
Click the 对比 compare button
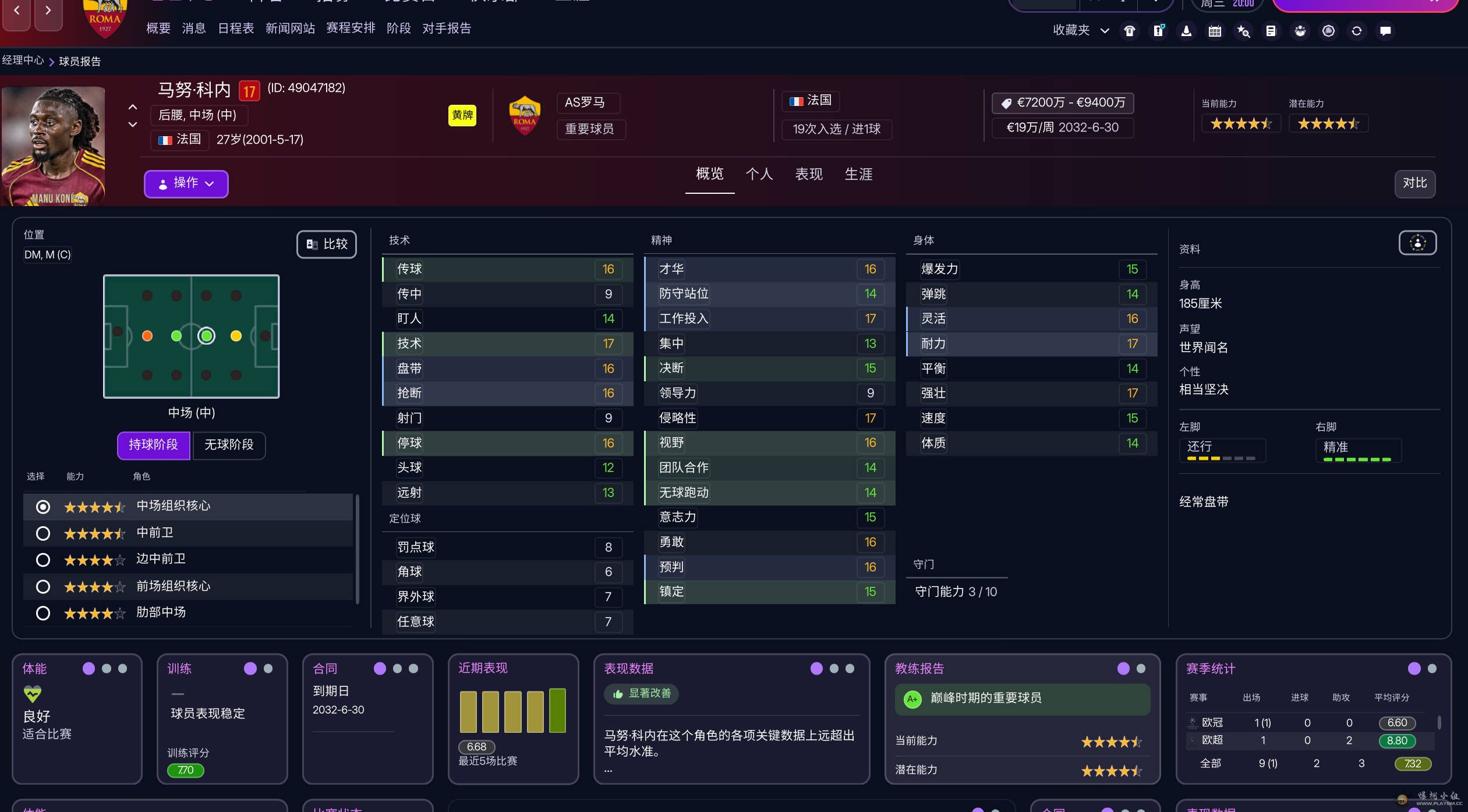click(x=1414, y=183)
